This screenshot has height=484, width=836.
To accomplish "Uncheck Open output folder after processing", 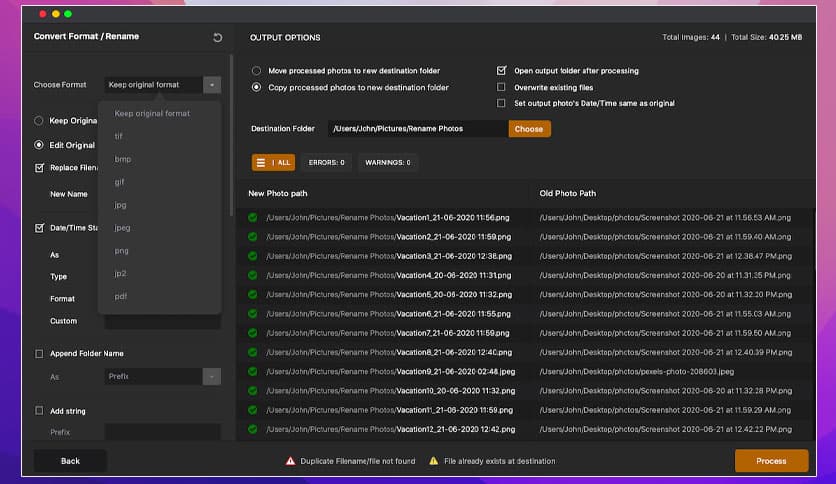I will point(501,70).
